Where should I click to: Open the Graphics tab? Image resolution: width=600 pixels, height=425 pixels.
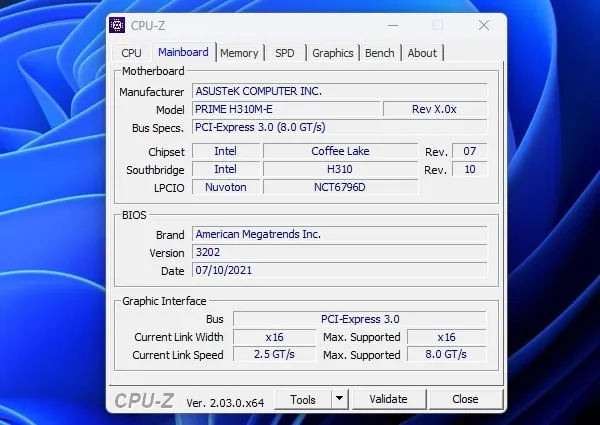click(x=333, y=53)
